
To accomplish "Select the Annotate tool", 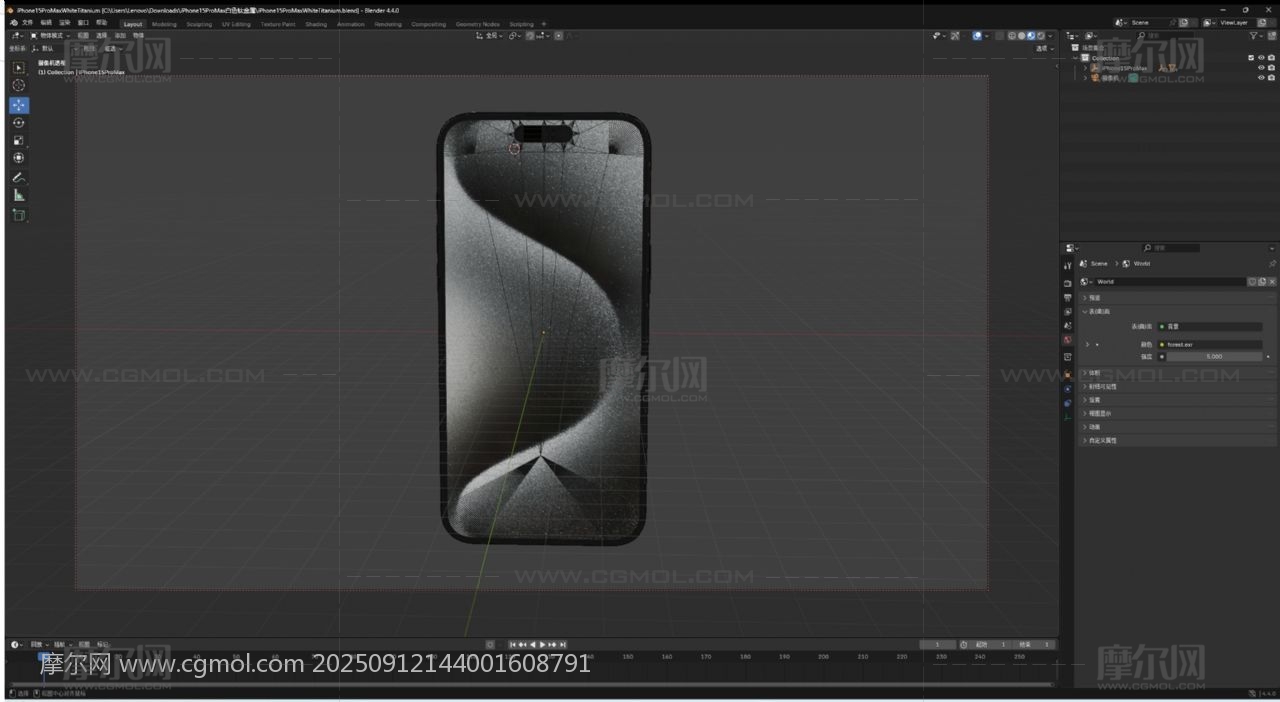I will coord(18,177).
